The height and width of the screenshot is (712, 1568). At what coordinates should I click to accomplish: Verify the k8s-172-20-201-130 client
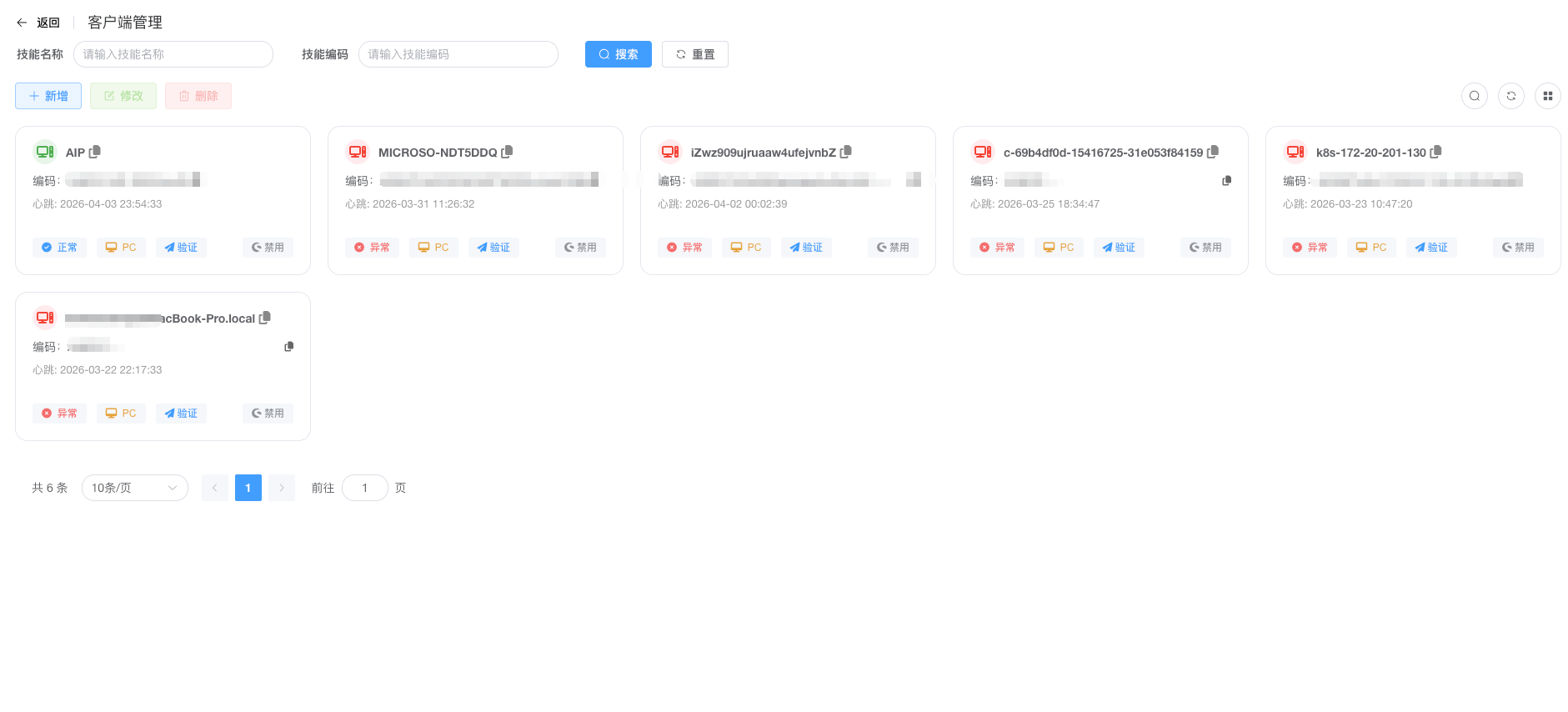tap(1431, 248)
